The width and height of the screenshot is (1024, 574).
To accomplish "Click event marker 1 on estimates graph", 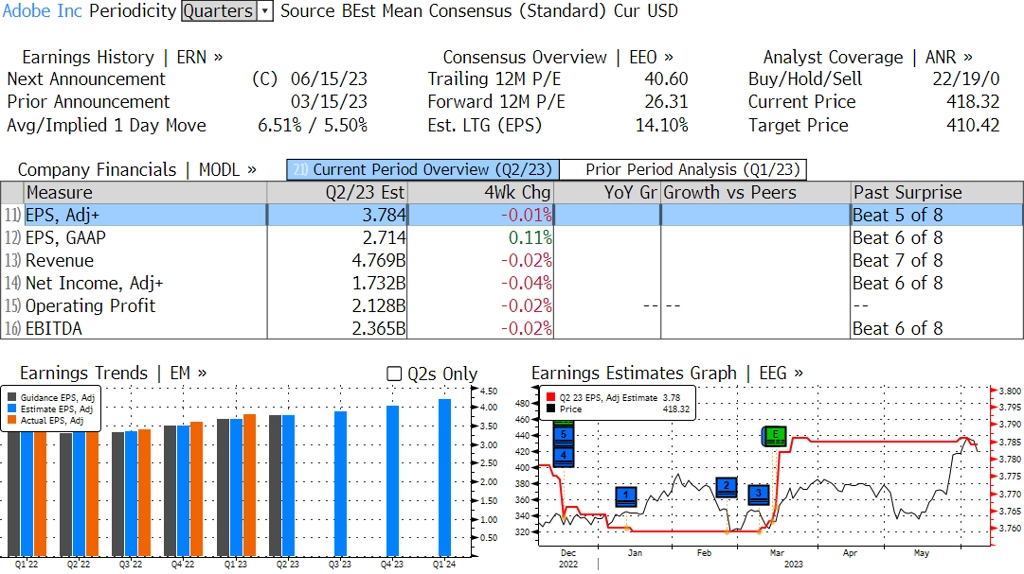I will pyautogui.click(x=626, y=496).
